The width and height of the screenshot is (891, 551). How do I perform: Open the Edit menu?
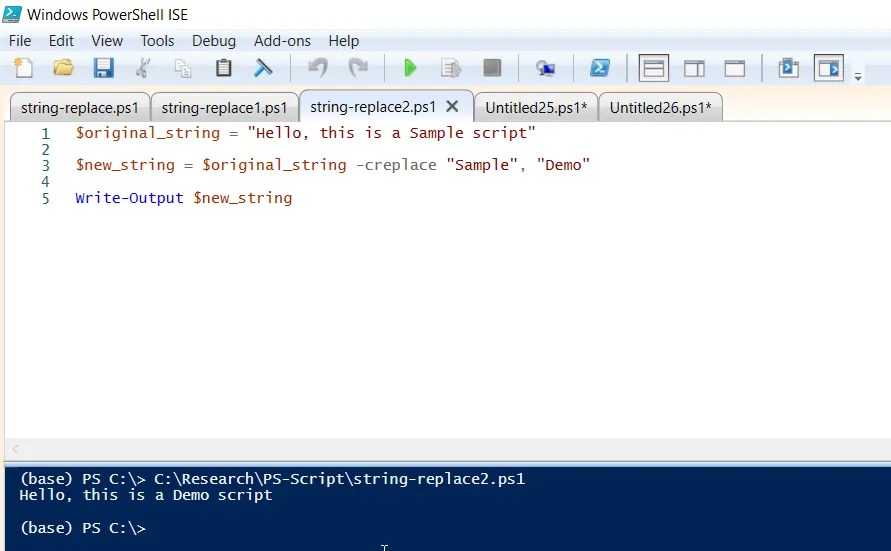[x=61, y=41]
